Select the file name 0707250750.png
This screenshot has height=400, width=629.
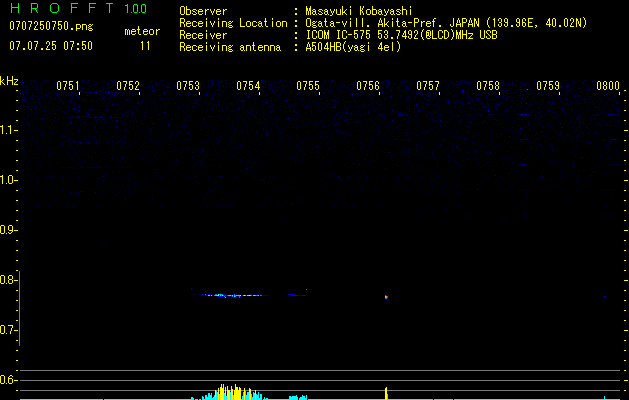click(x=51, y=26)
